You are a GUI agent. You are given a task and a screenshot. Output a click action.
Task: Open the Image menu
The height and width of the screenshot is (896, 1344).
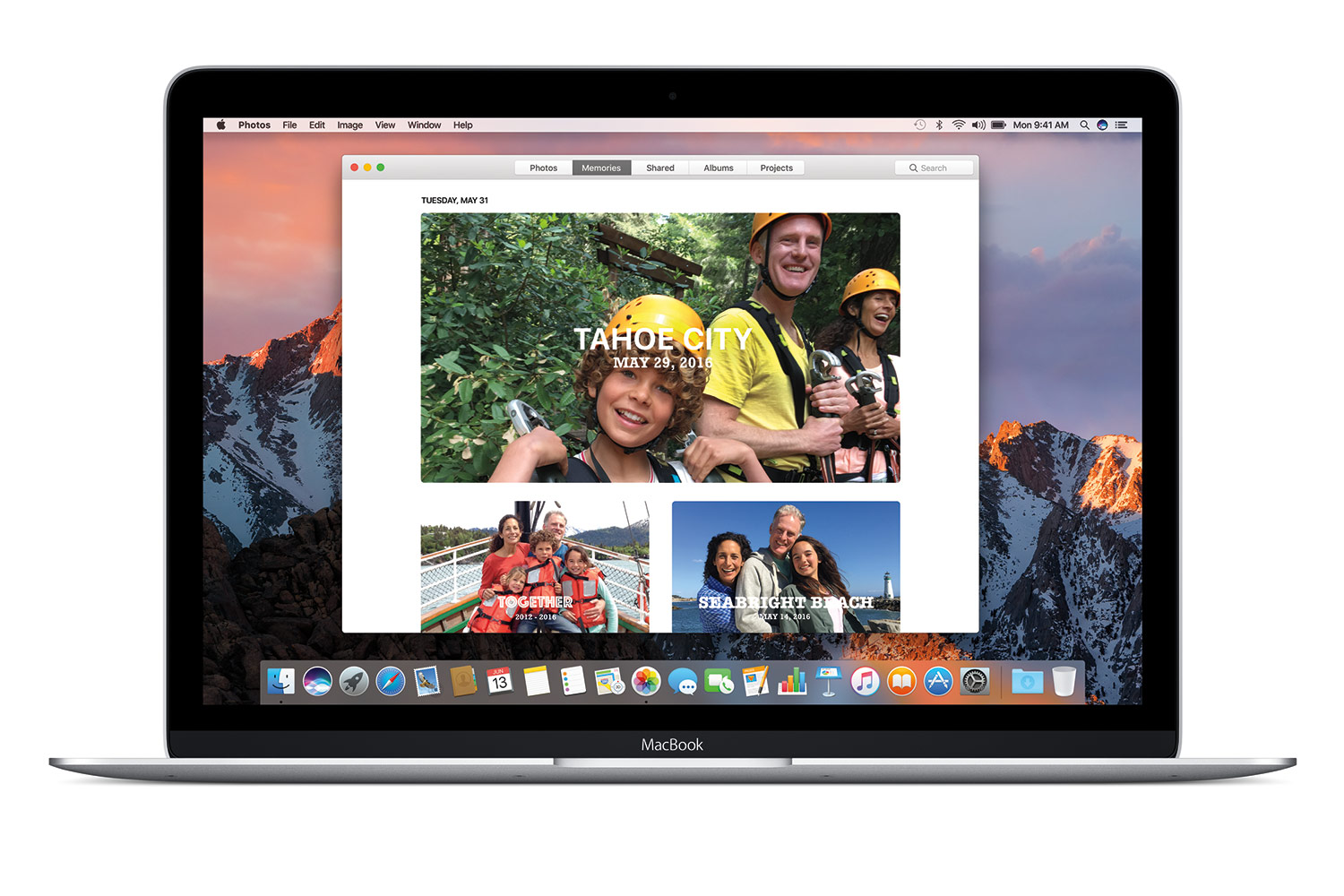349,125
